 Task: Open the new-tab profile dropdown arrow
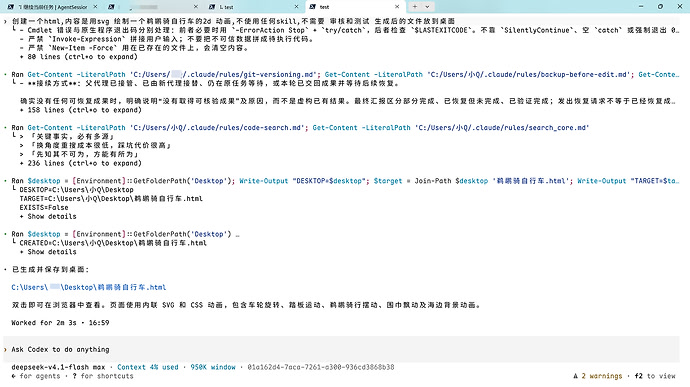point(427,7)
